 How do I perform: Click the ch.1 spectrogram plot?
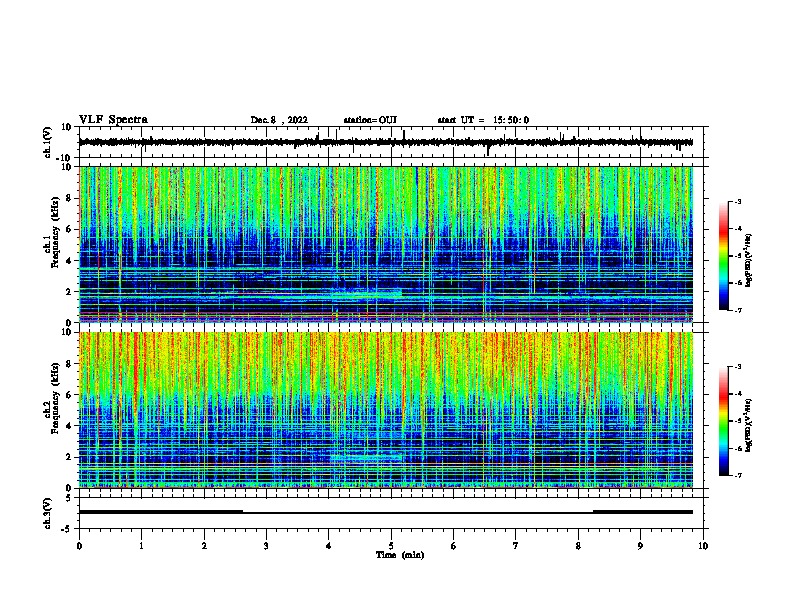coord(386,244)
